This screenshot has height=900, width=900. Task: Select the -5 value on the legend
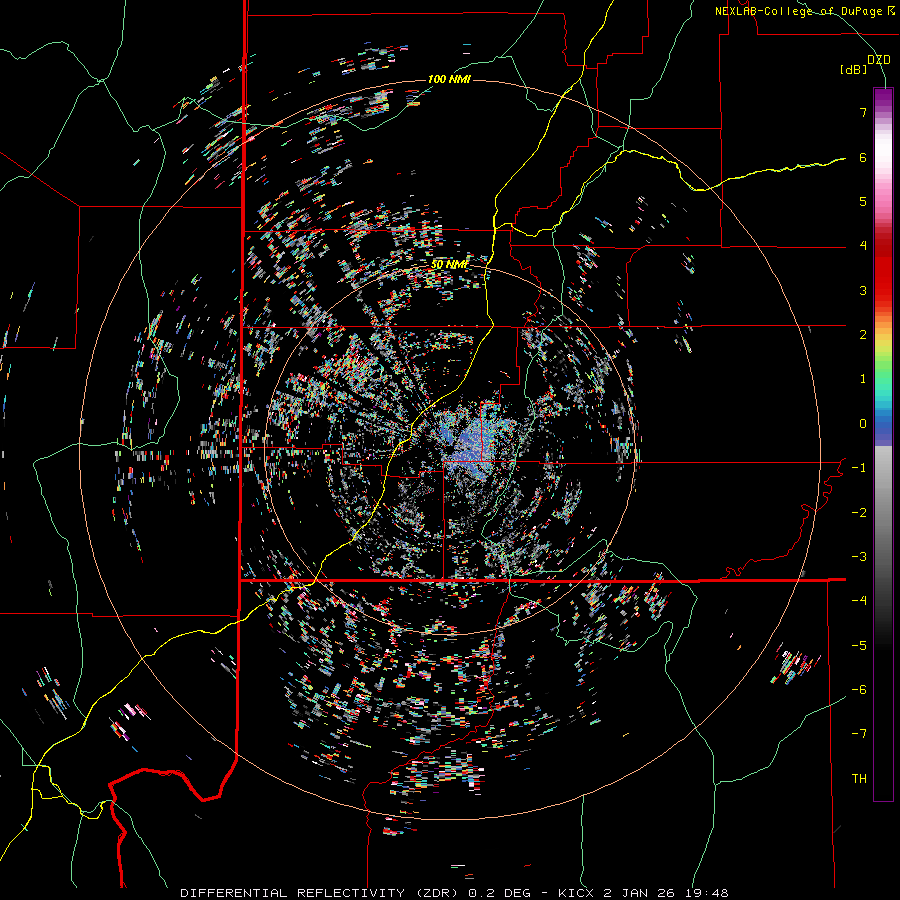859,646
